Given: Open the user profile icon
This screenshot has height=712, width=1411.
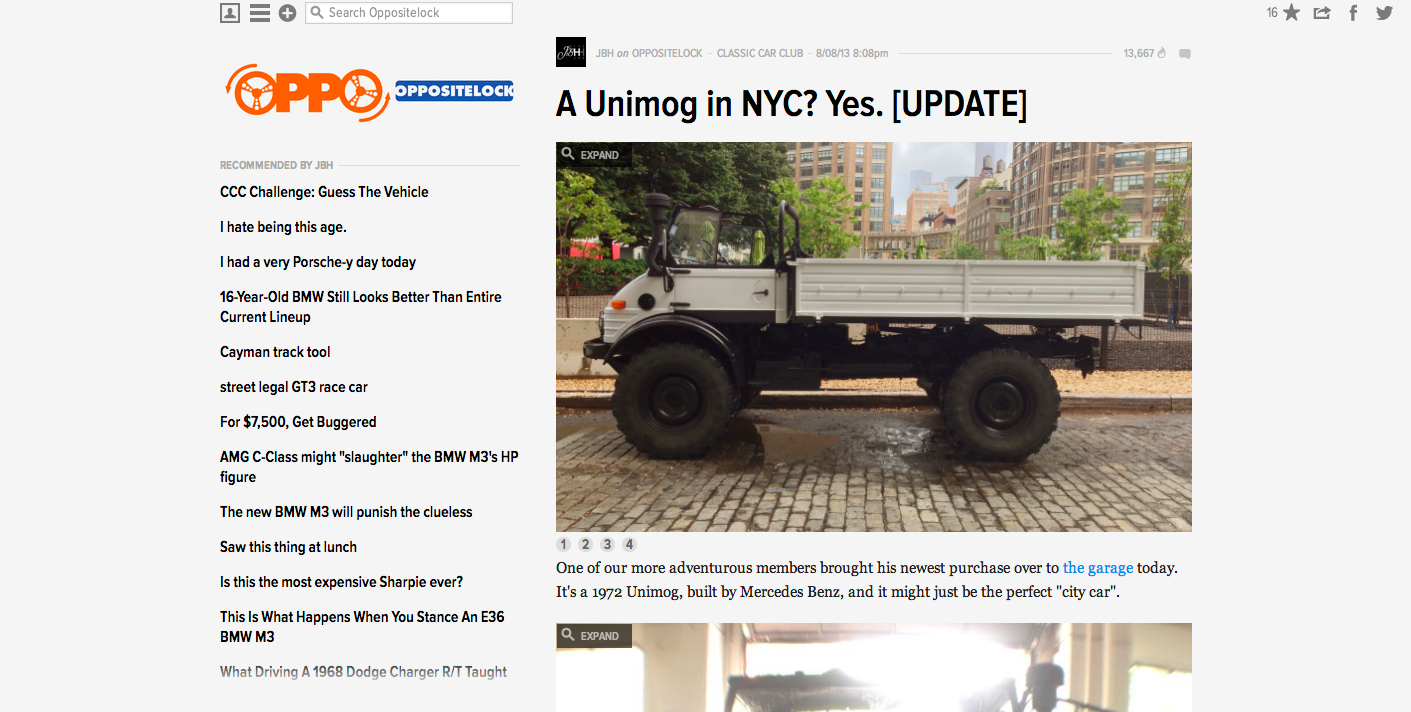Looking at the screenshot, I should tap(230, 13).
